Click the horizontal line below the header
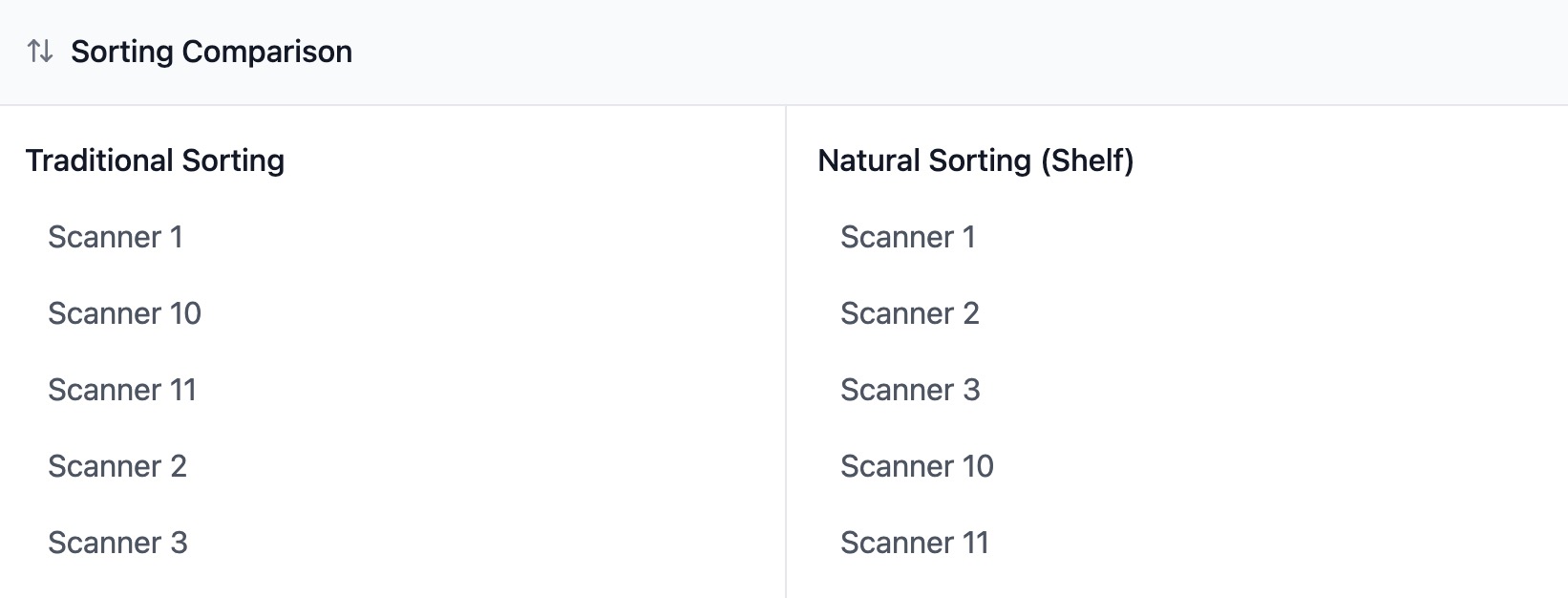Viewport: 1568px width, 598px height. (784, 105)
